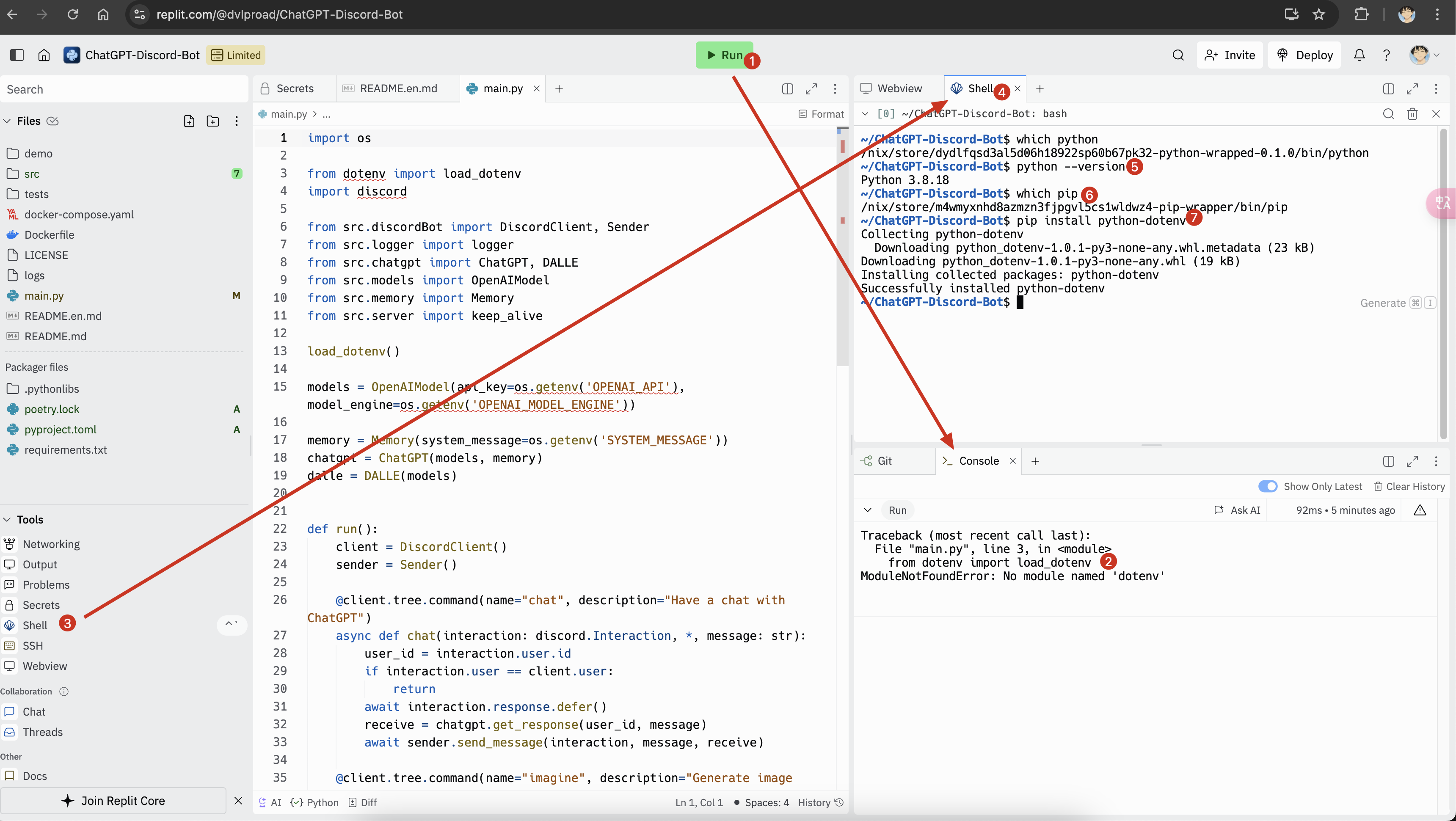Close the Console tab
Screen dimensions: 1456x821
coord(1013,461)
